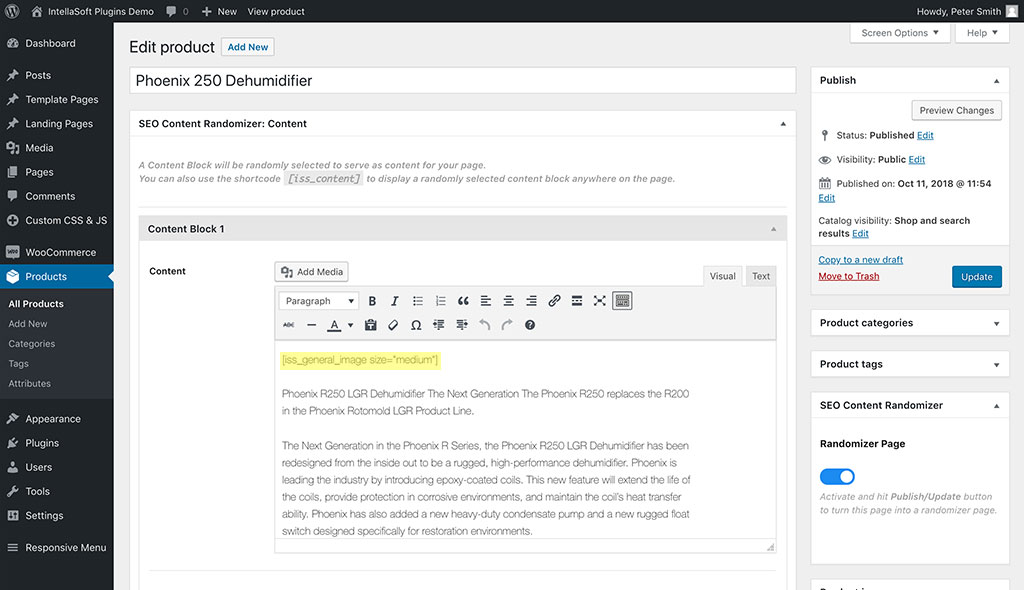1024x590 pixels.
Task: Apply strikethrough formatting
Action: 289,325
